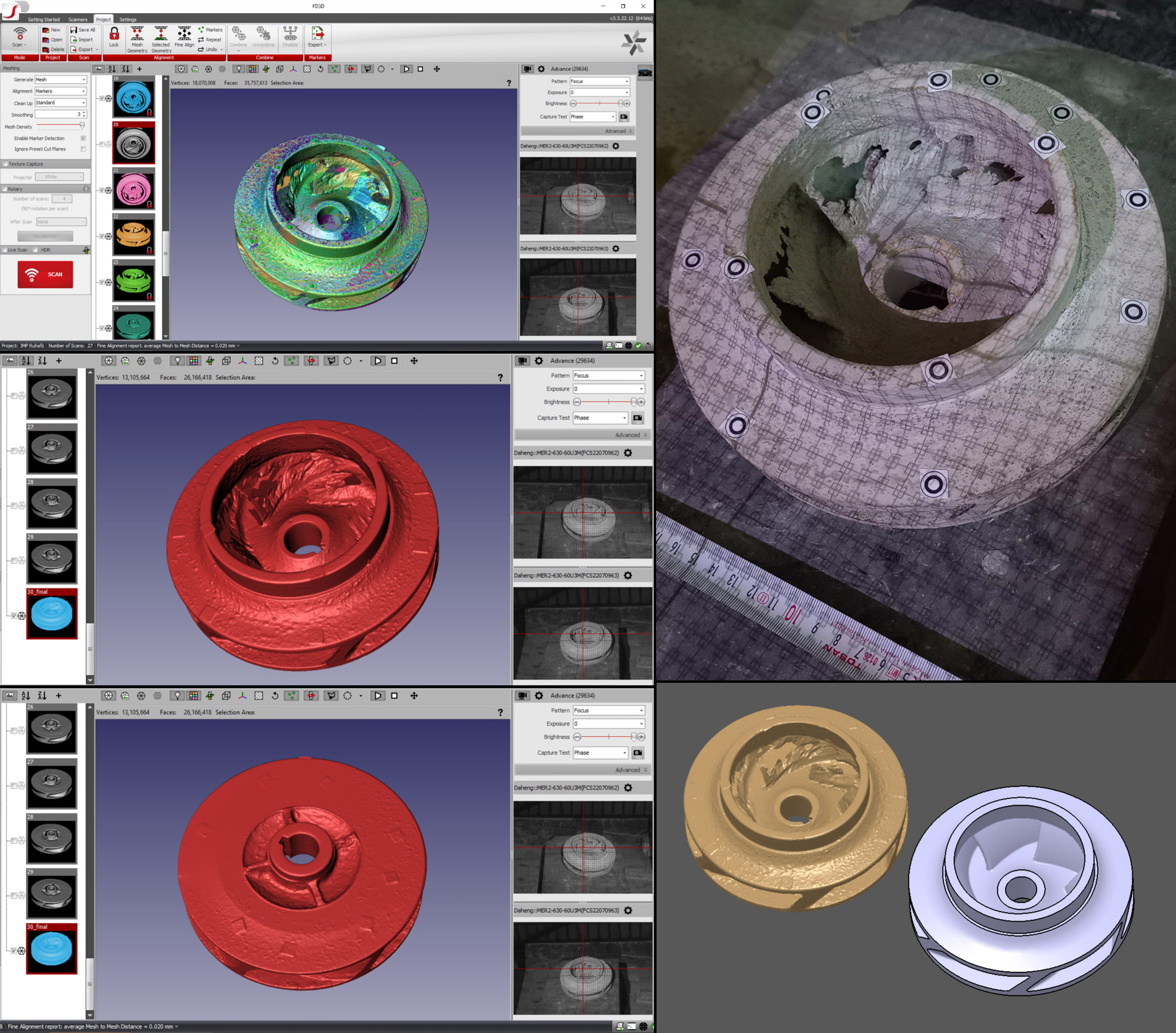
Task: Toggle the light bulb icon in the top window toolbar
Action: click(239, 69)
